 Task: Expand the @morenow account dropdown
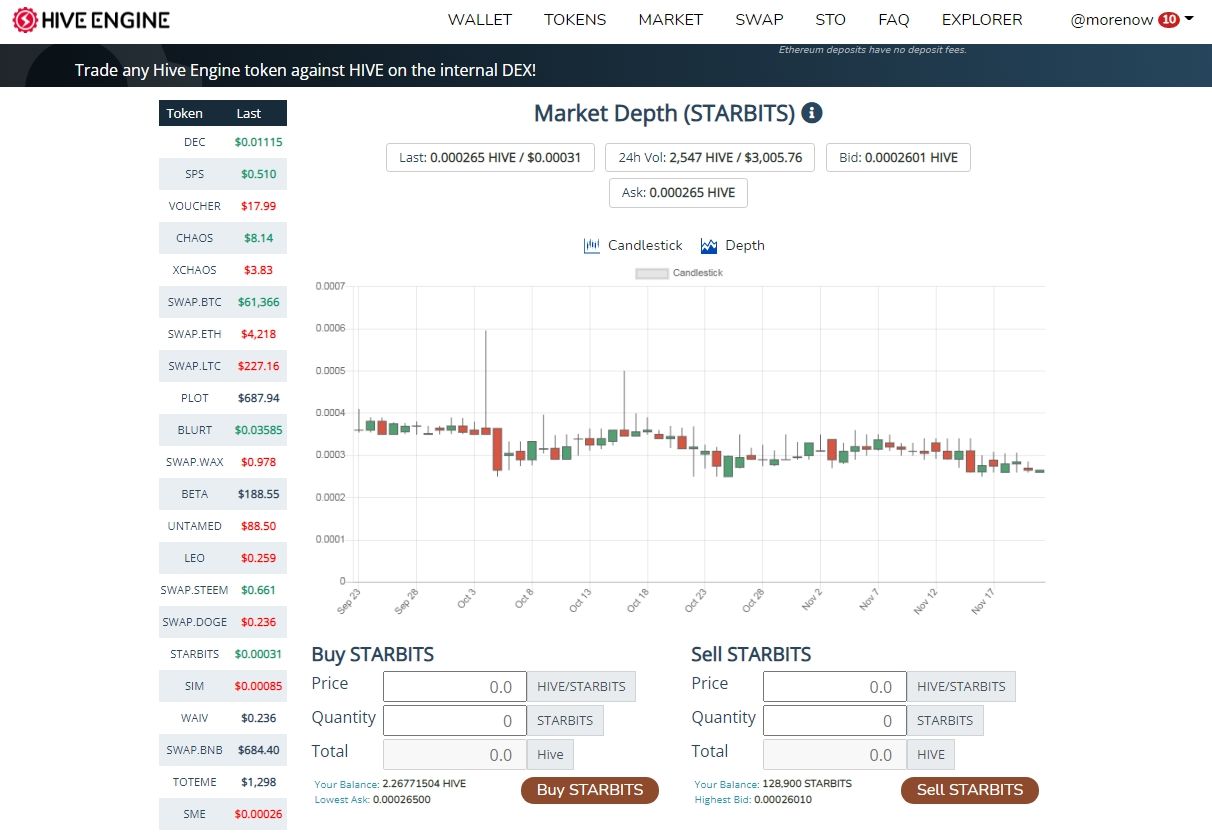click(1132, 20)
